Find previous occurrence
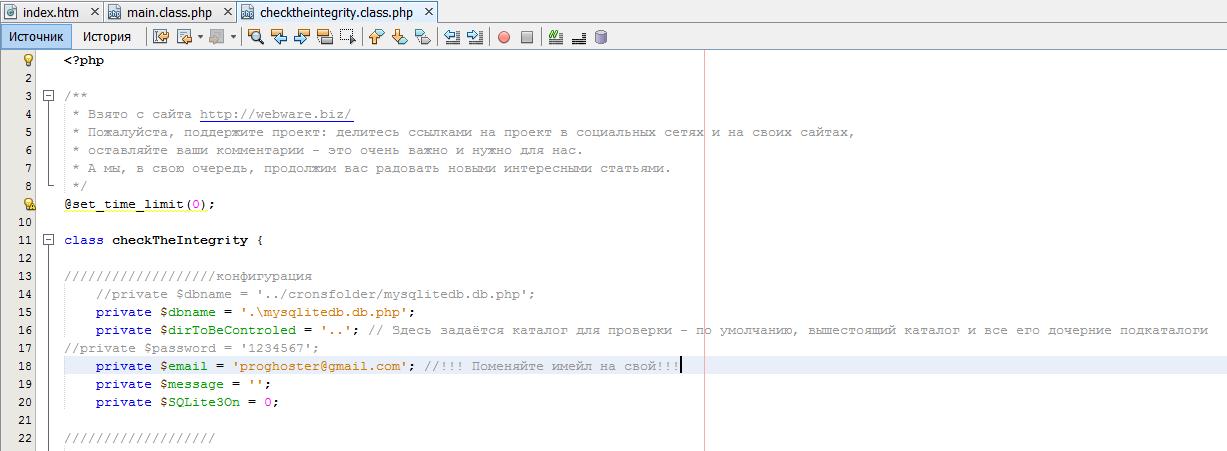The width and height of the screenshot is (1227, 451). pyautogui.click(x=279, y=37)
